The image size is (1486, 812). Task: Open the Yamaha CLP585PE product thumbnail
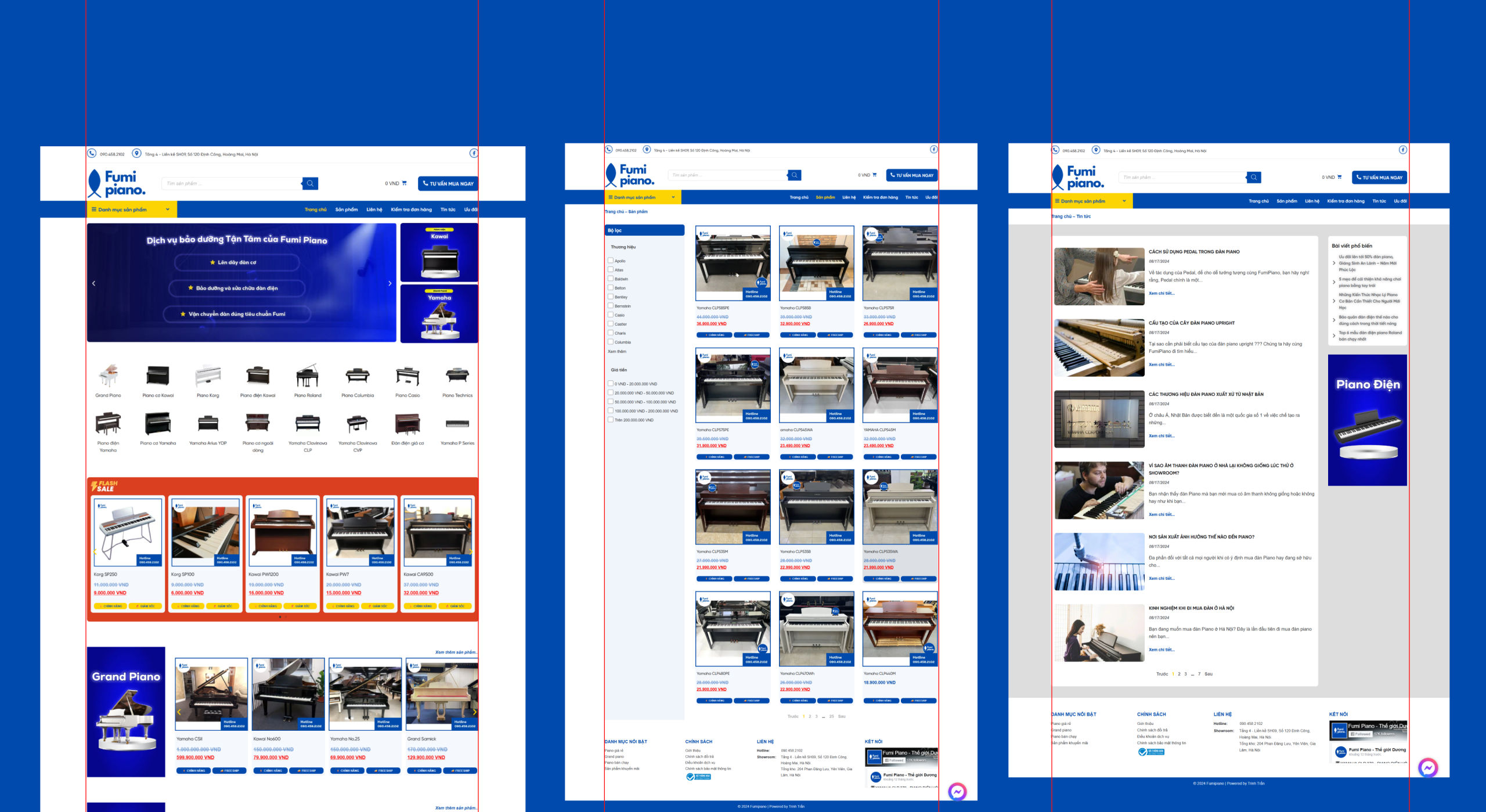coord(733,262)
